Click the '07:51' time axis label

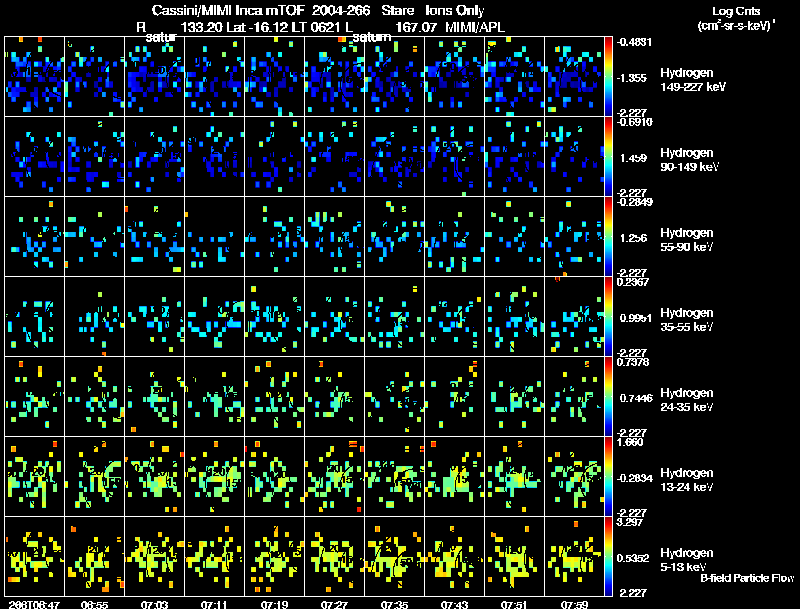pyautogui.click(x=514, y=604)
